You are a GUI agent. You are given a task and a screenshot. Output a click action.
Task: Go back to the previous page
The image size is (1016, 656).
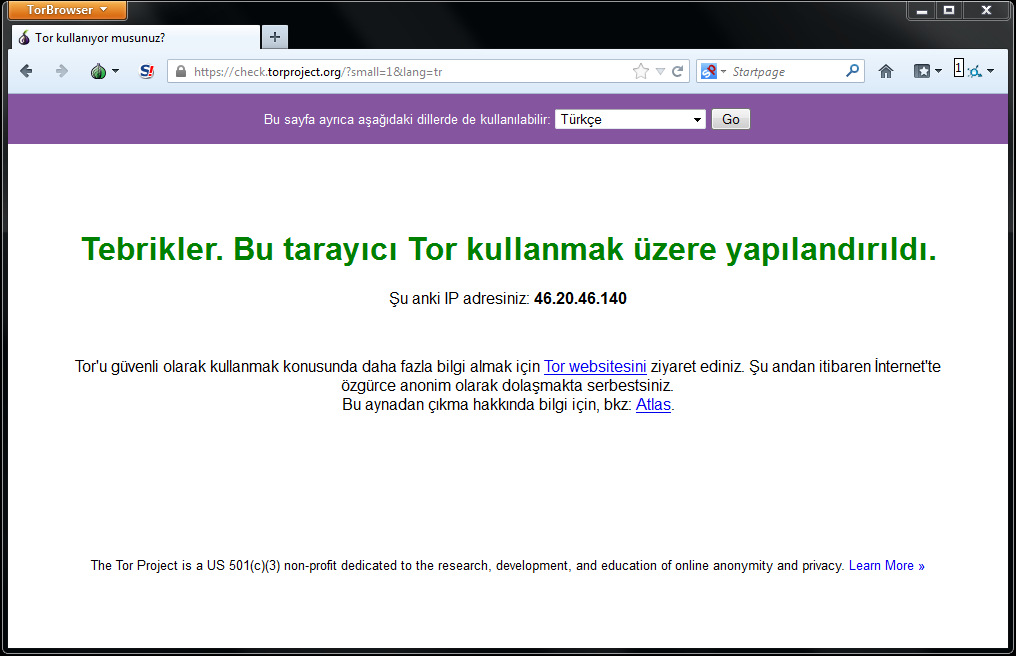27,71
